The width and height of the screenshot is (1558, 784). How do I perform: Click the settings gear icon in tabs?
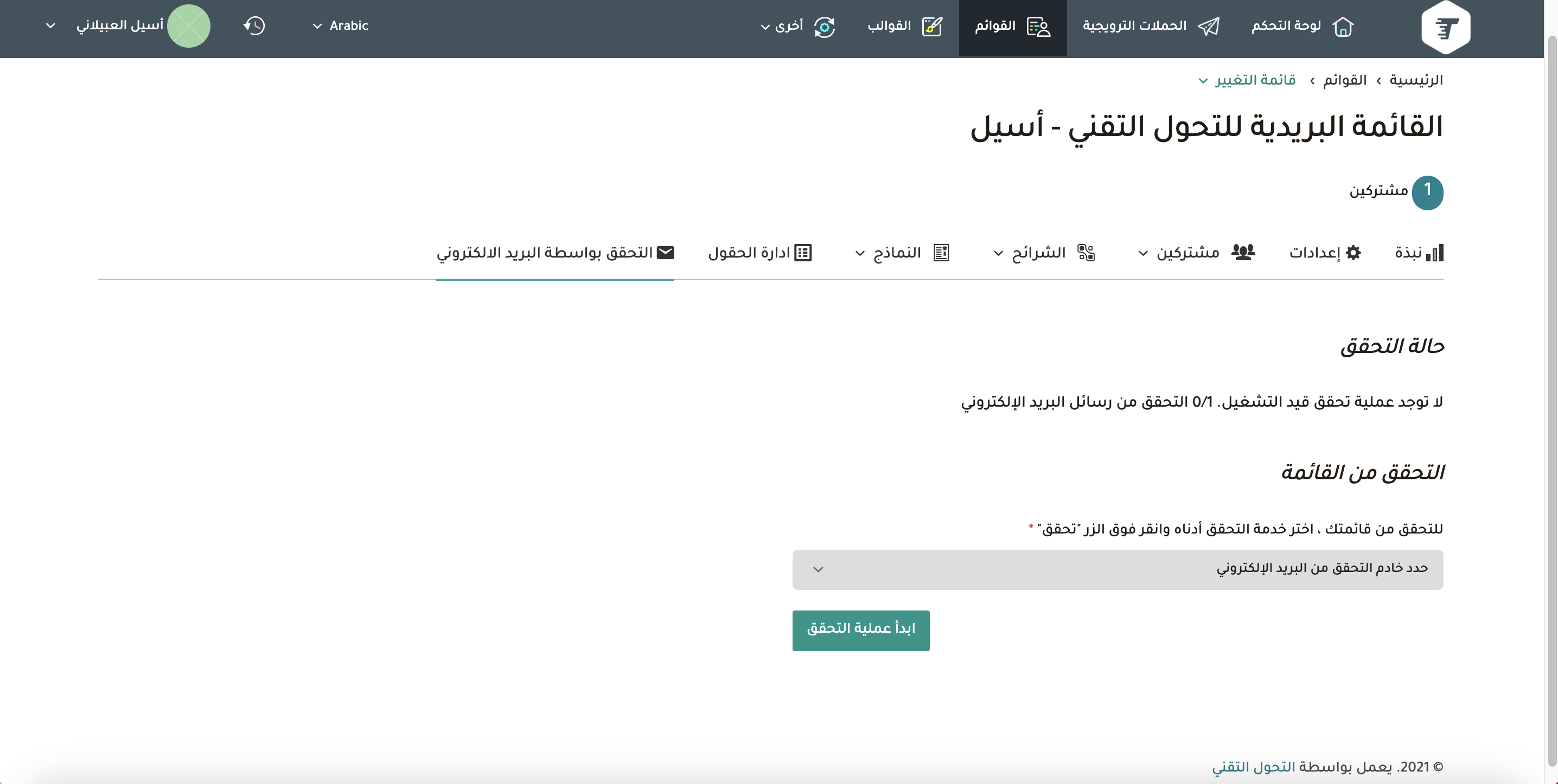[1353, 253]
